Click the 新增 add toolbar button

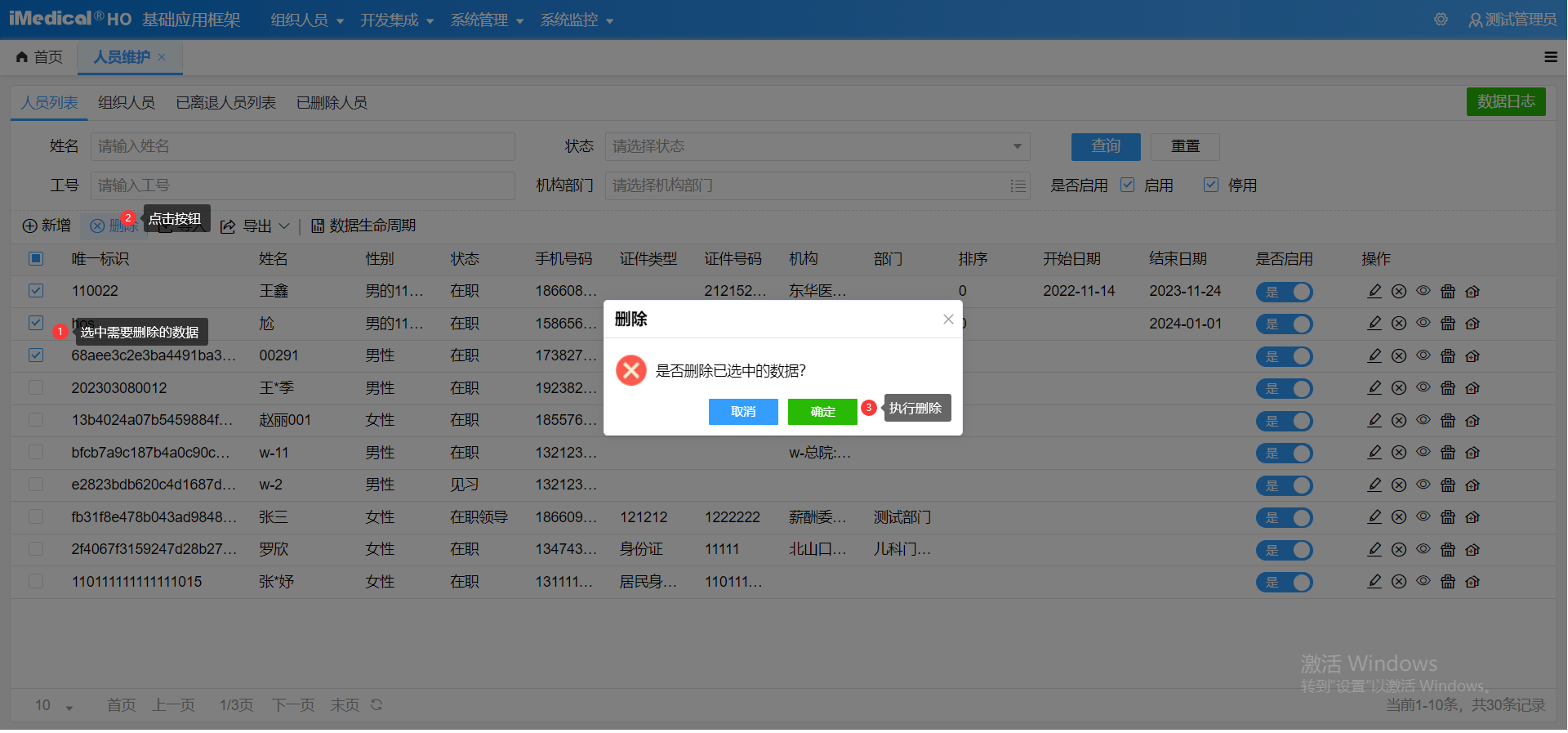click(x=47, y=226)
